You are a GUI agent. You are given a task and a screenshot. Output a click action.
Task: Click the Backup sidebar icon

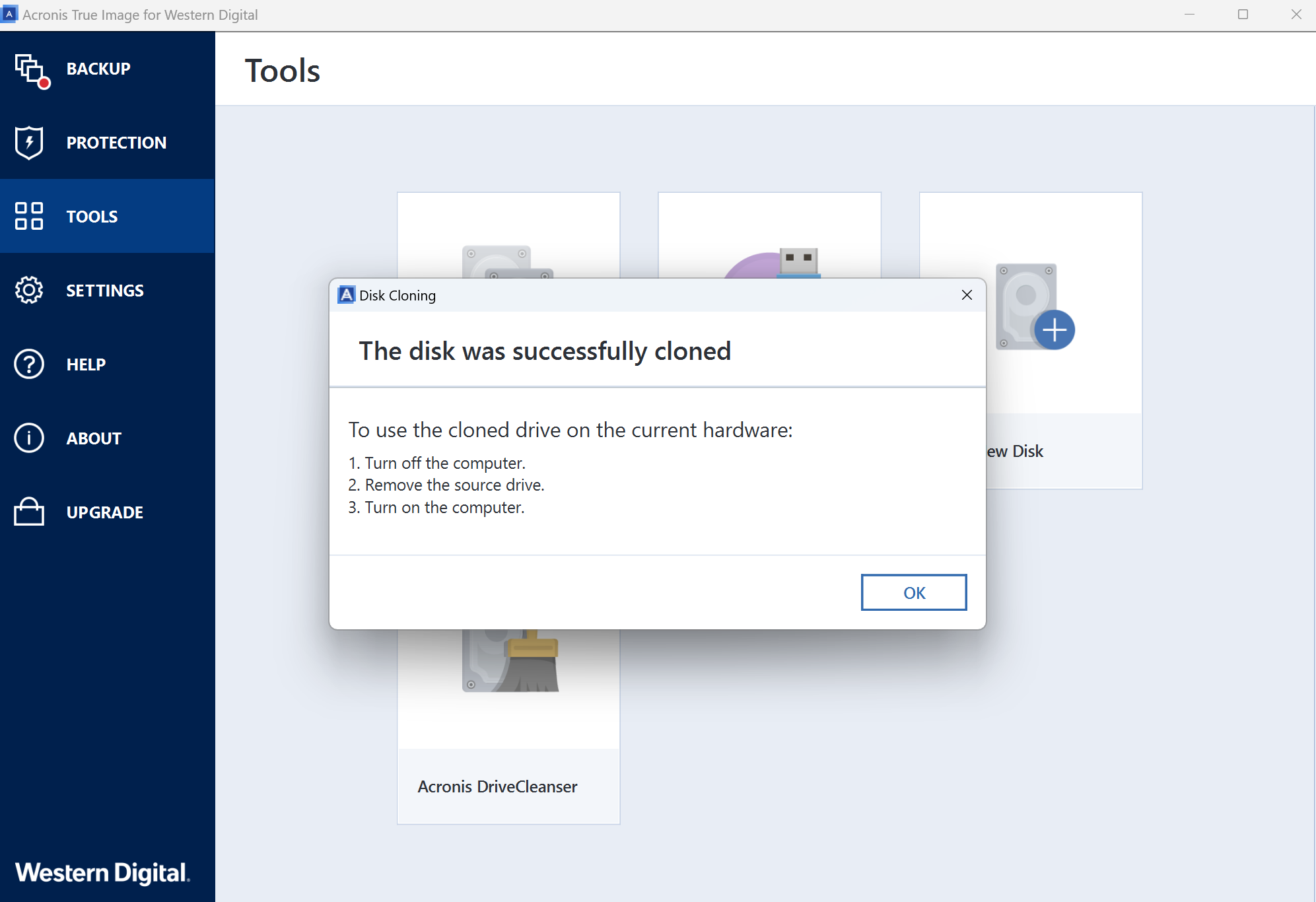30,69
